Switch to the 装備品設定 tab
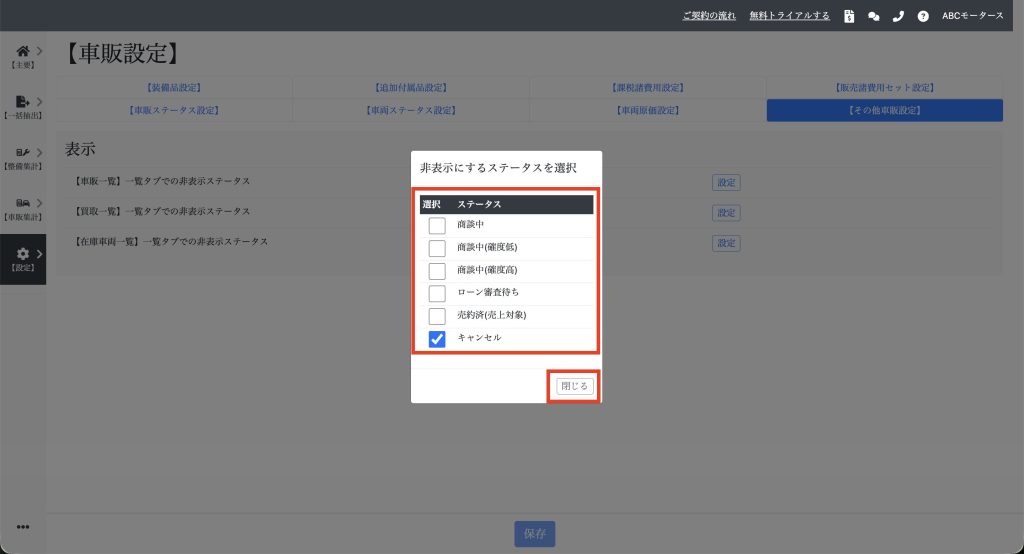The width and height of the screenshot is (1024, 554). click(x=174, y=88)
